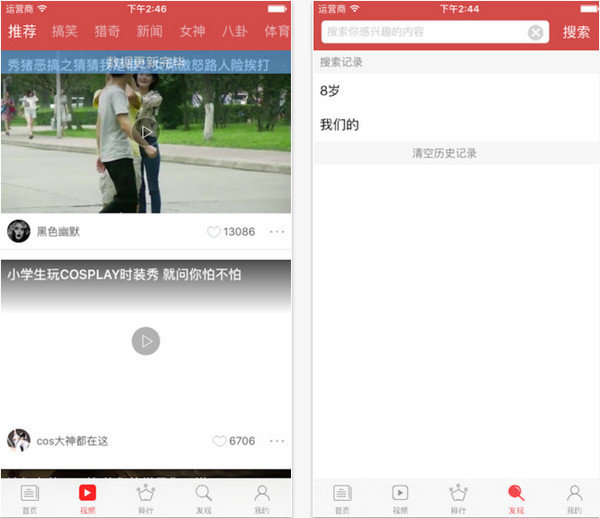
Task: Like the 黑色幽默 video with heart 13086
Action: (x=214, y=232)
